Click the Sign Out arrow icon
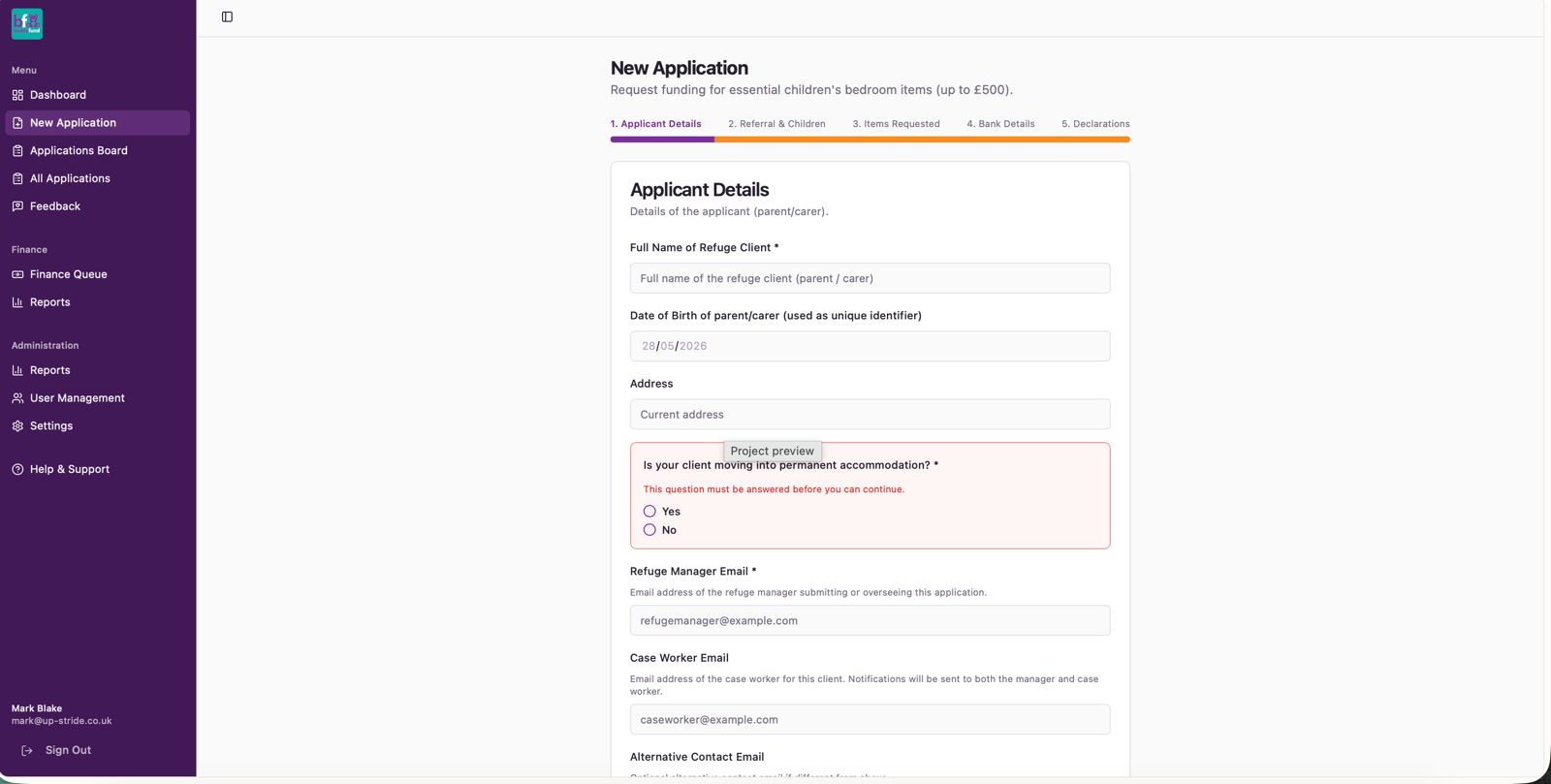 (x=27, y=750)
